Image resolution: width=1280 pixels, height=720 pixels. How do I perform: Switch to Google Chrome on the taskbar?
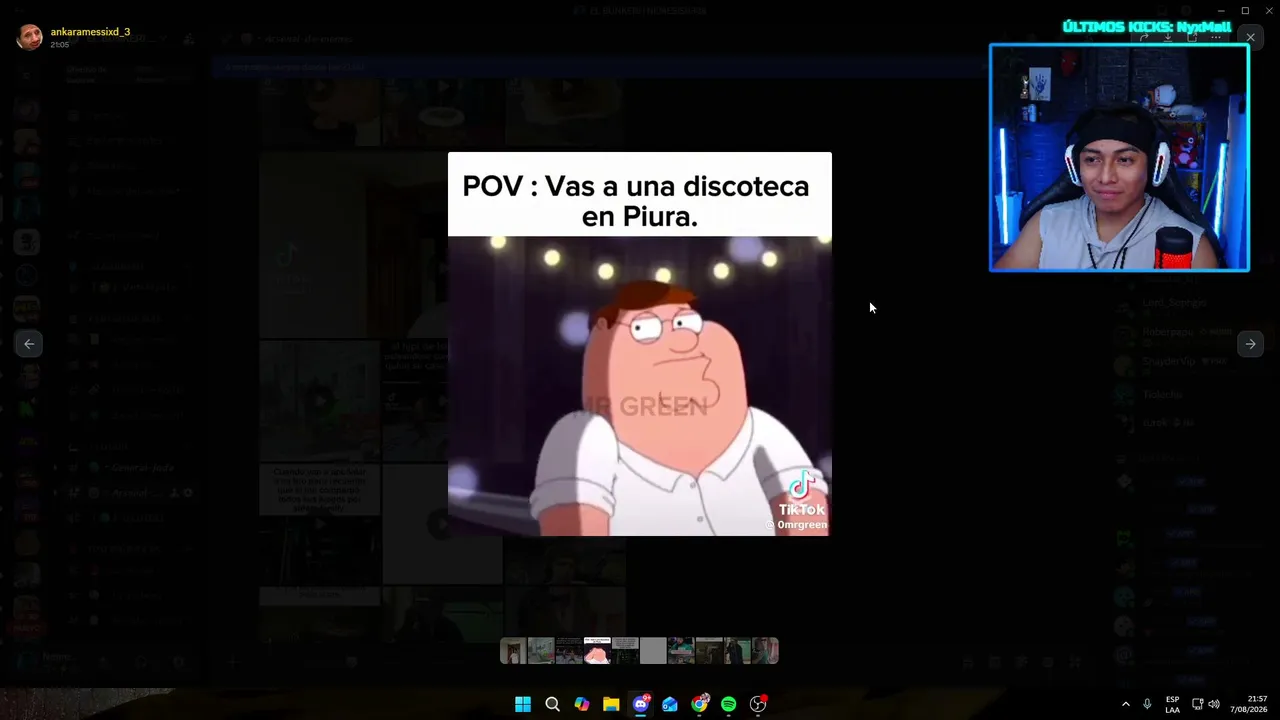pyautogui.click(x=700, y=704)
